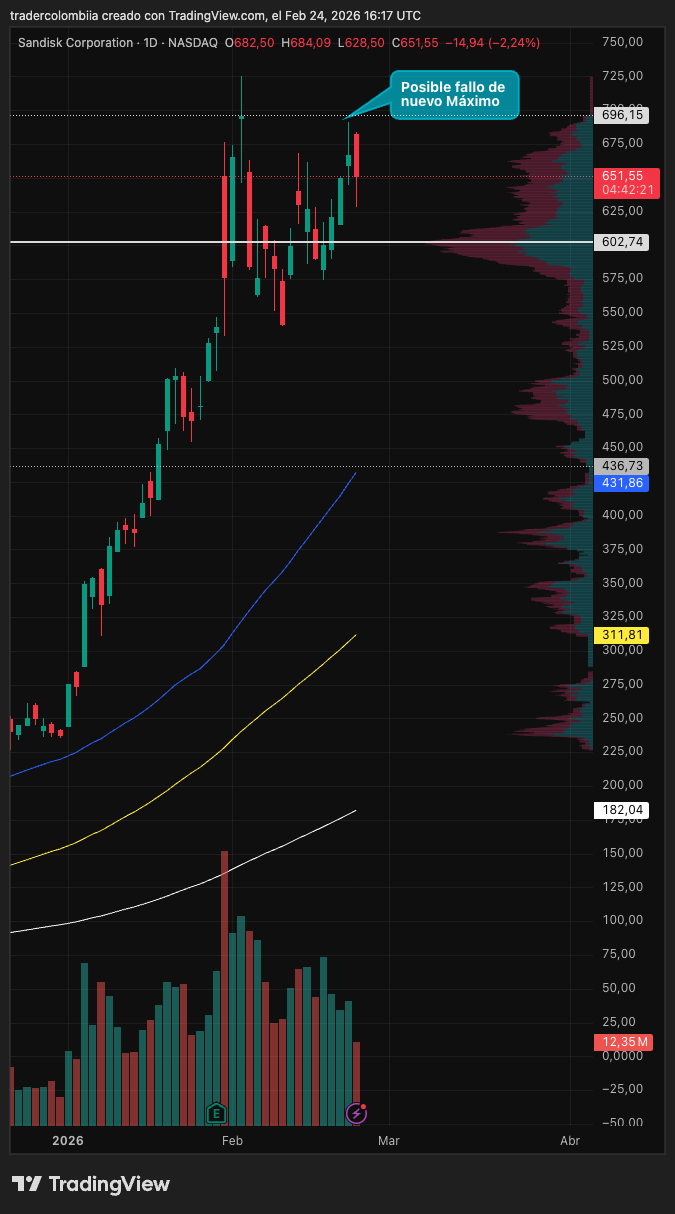Screen dimensions: 675x1214
Task: Click the low value L628,50
Action: [362, 43]
